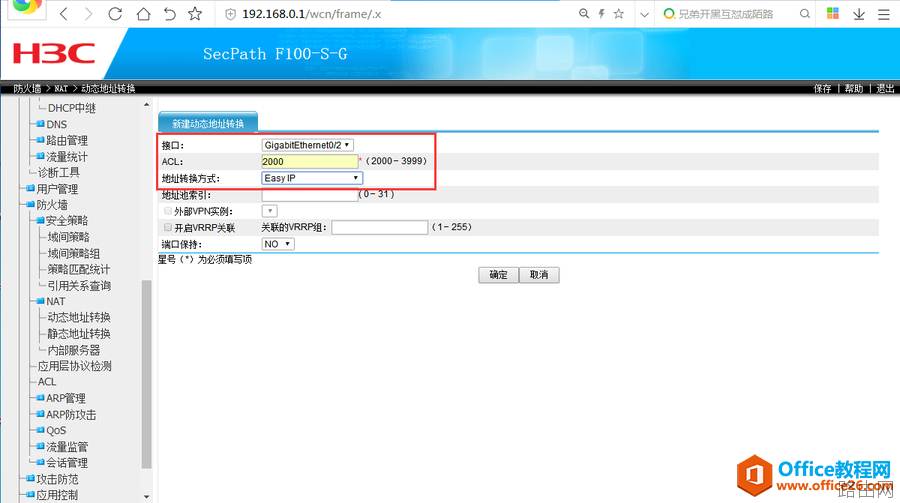Expand the QoS folder icon
This screenshot has width=900, height=503.
pos(40,430)
